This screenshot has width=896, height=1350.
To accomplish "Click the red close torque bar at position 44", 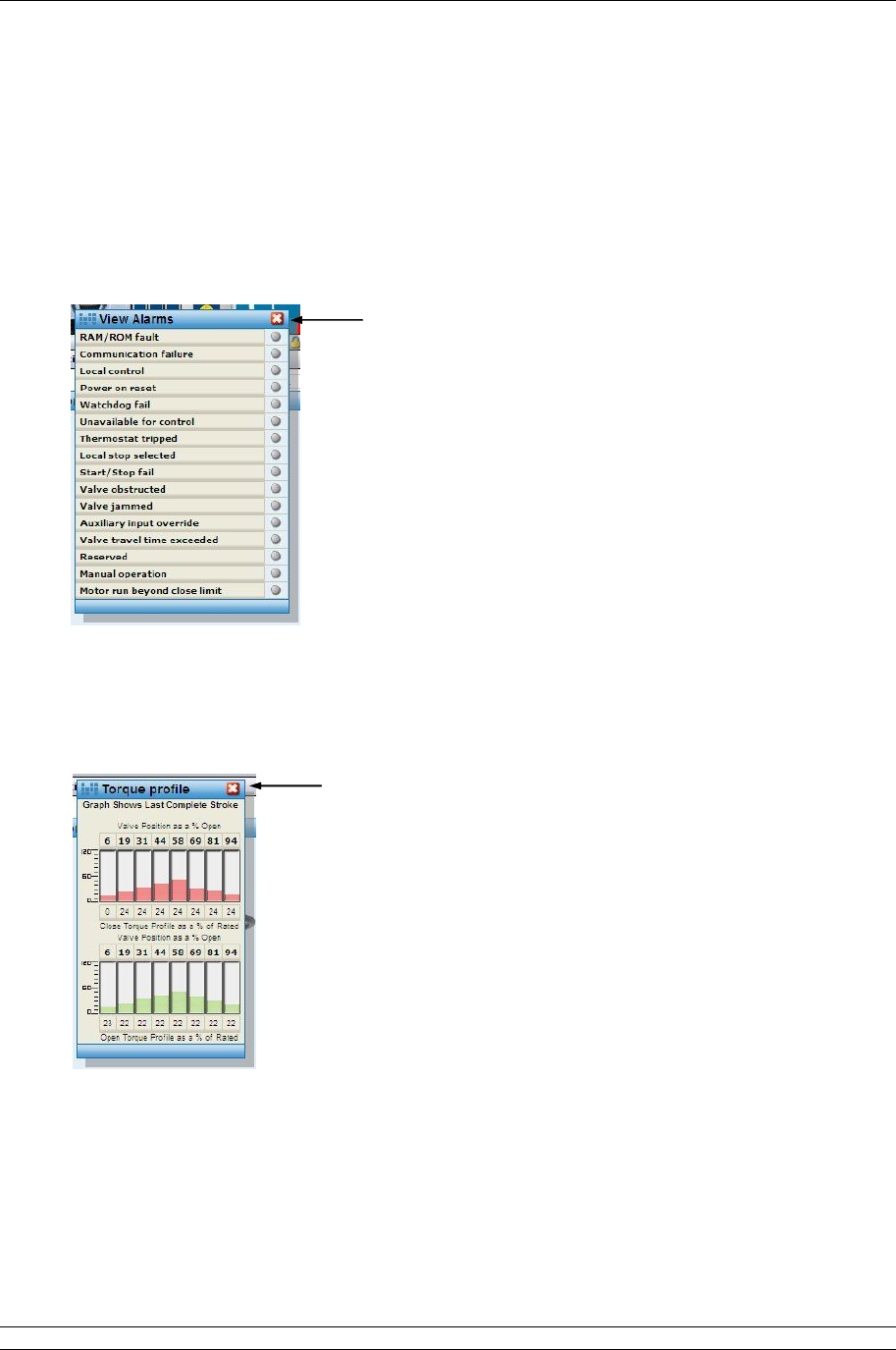I will [161, 892].
